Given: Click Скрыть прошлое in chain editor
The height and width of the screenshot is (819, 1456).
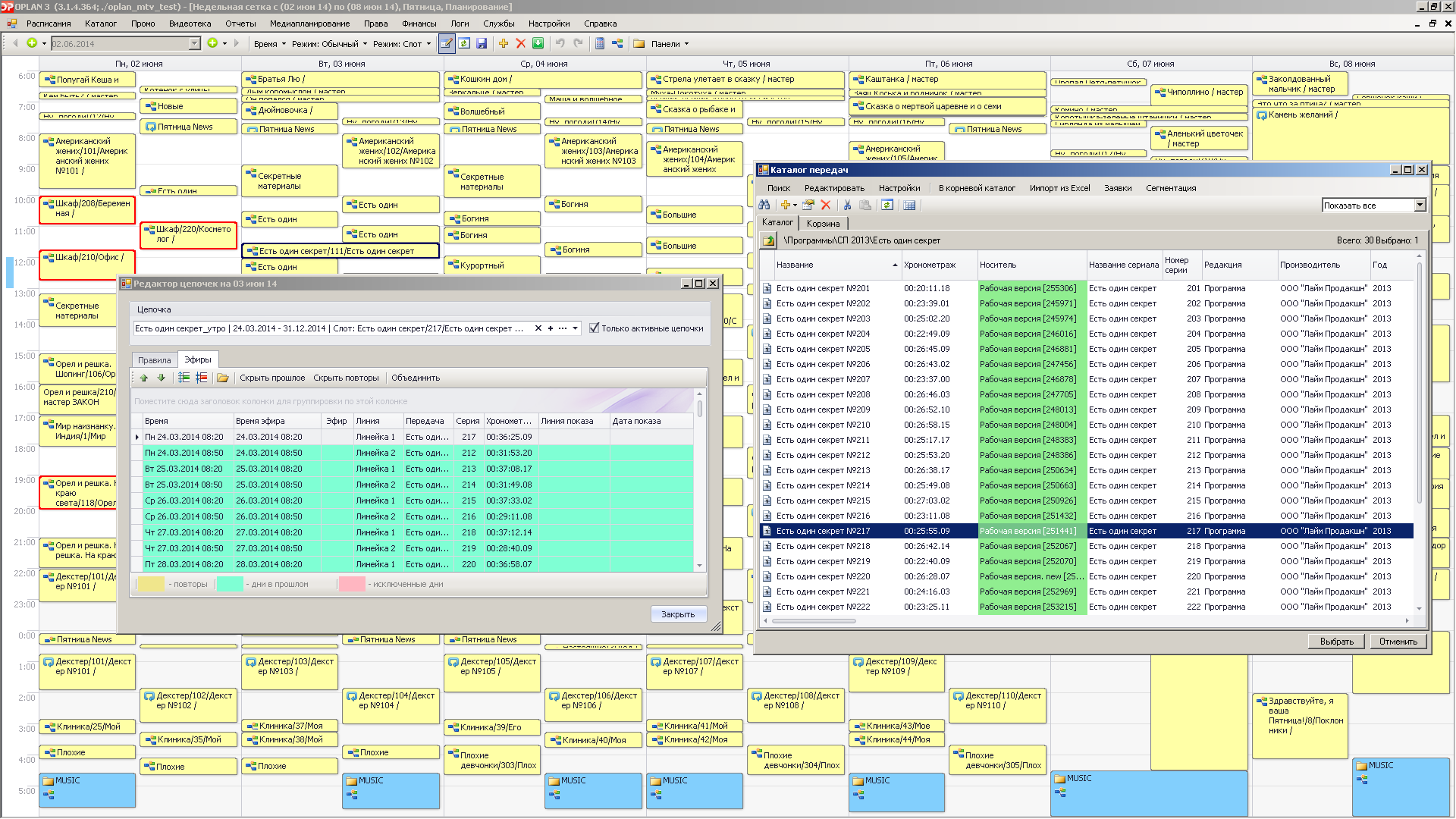Looking at the screenshot, I should (x=272, y=378).
